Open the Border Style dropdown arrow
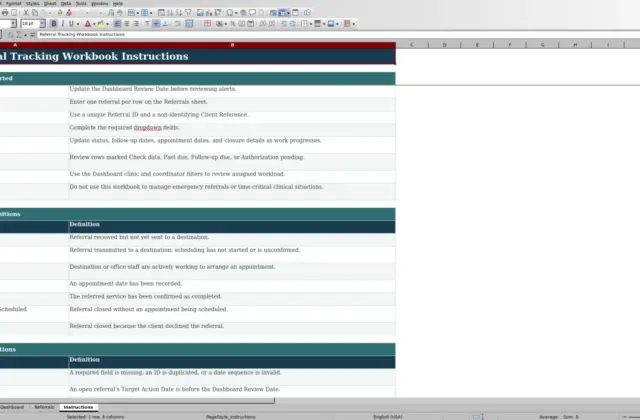This screenshot has width=640, height=420. tap(324, 24)
